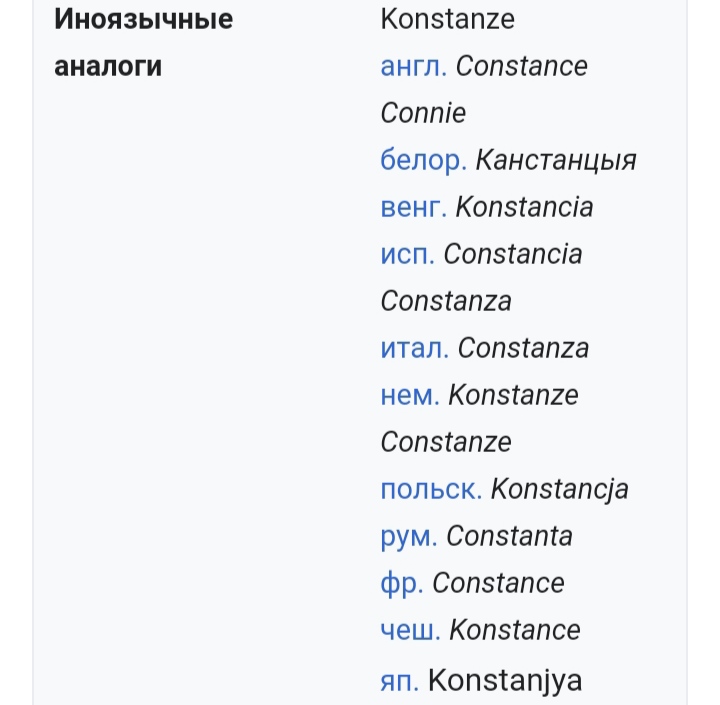The height and width of the screenshot is (705, 720).
Task: Click the Japanese name Konstanjya
Action: point(504,681)
